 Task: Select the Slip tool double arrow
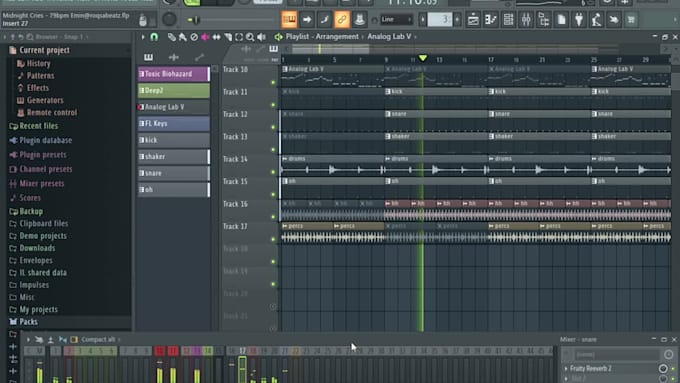[x=216, y=37]
